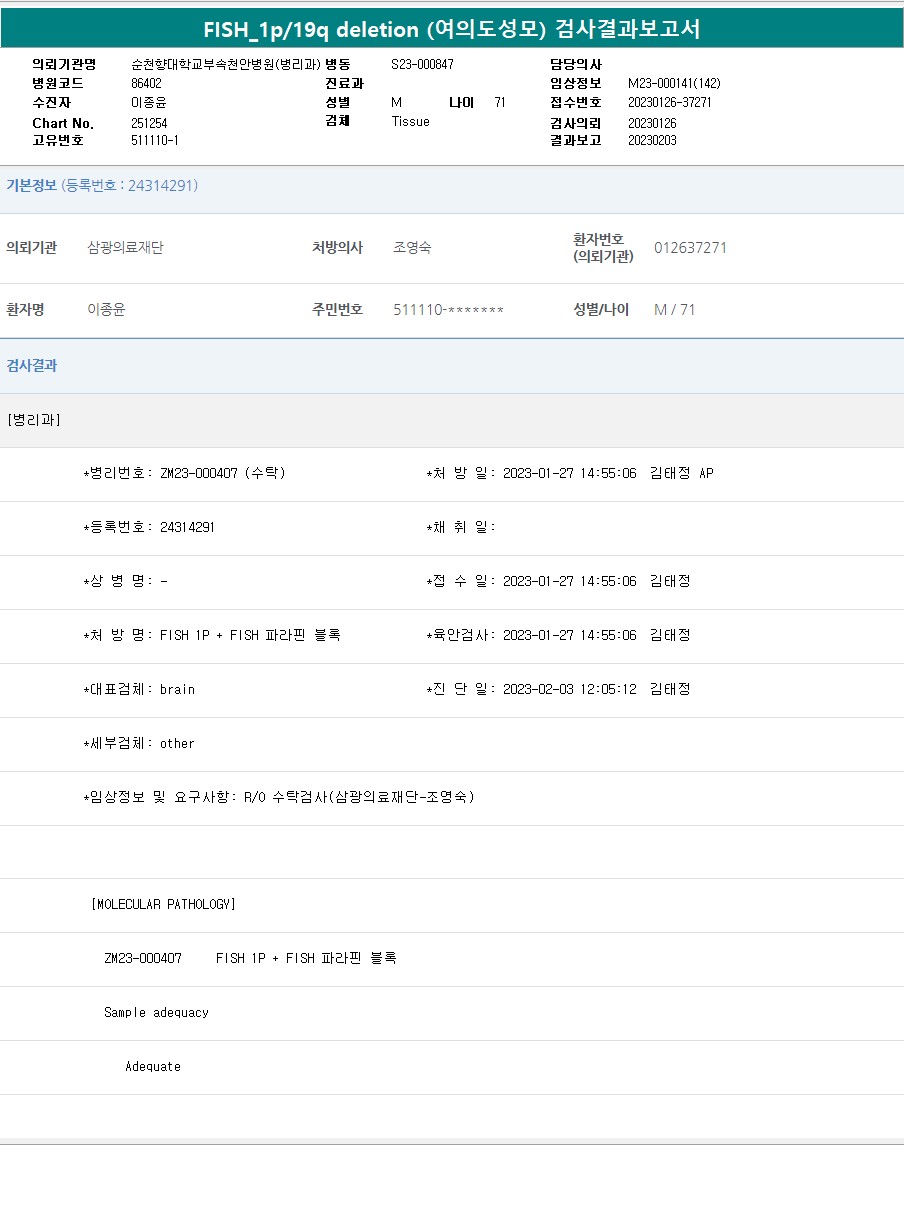This screenshot has width=904, height=1222.
Task: Select the Adequate sample result text
Action: [153, 1067]
